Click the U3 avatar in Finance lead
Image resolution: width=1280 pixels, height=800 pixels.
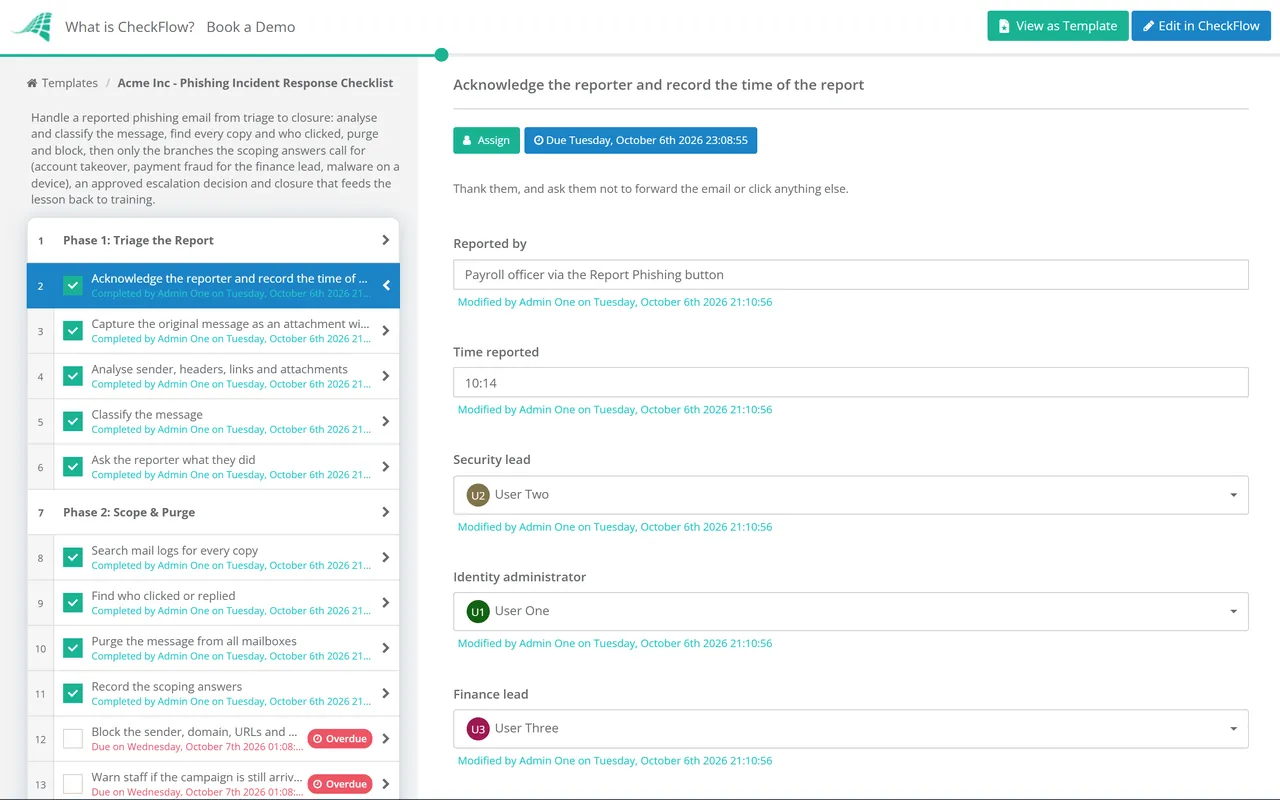[x=478, y=729]
